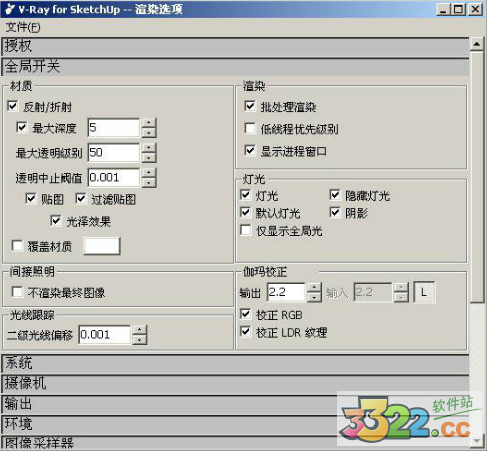The image size is (487, 451).
Task: Click the scrollbar up arrow
Action: click(x=477, y=44)
